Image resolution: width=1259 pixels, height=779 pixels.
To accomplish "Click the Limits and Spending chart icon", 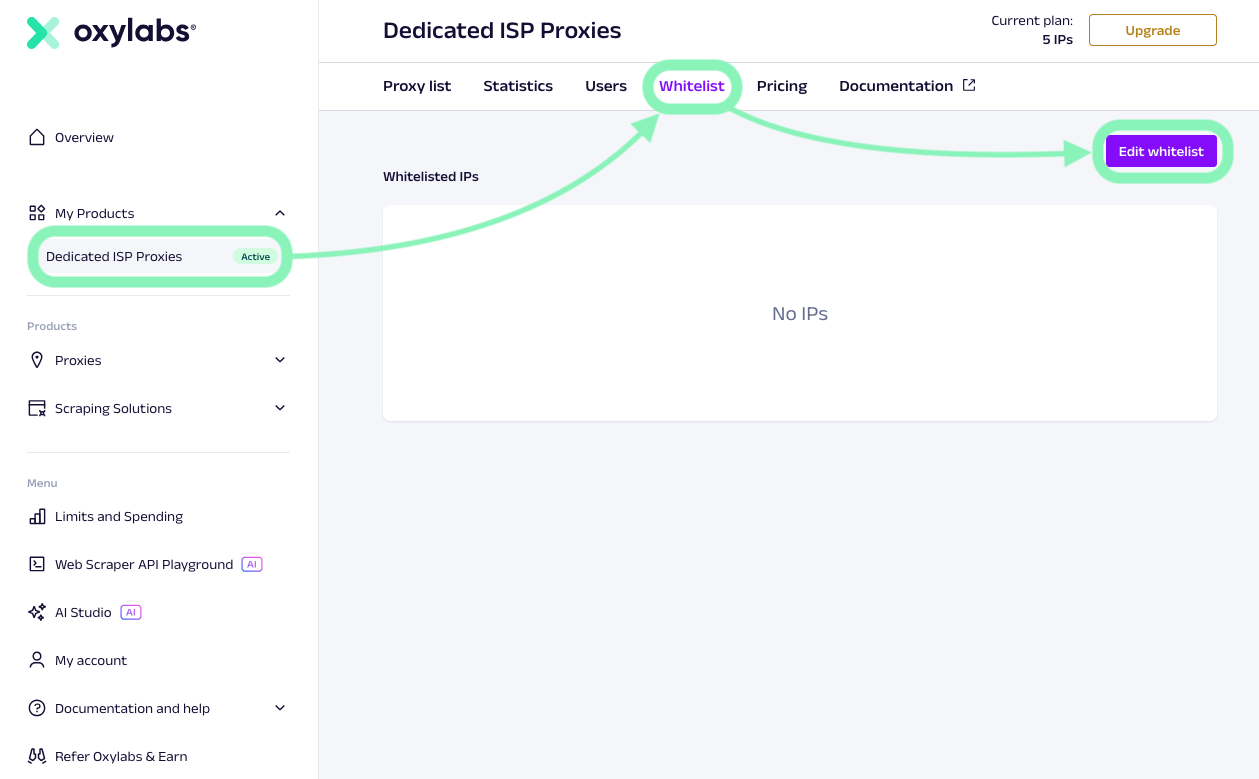I will click(x=37, y=516).
